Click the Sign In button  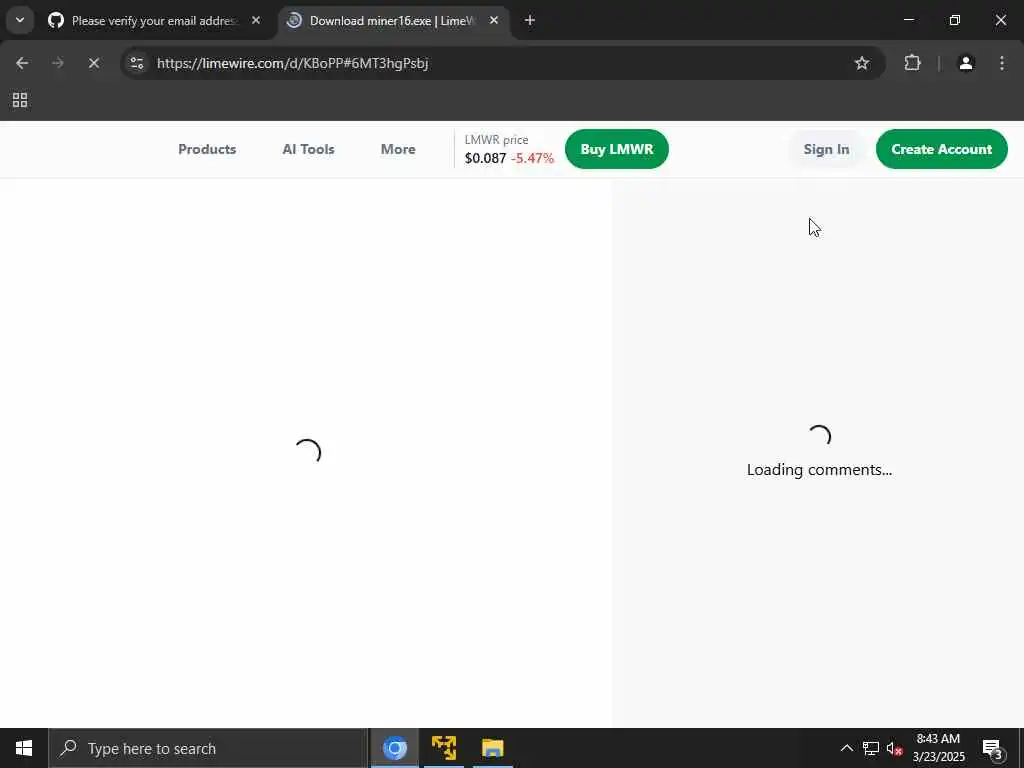click(826, 150)
